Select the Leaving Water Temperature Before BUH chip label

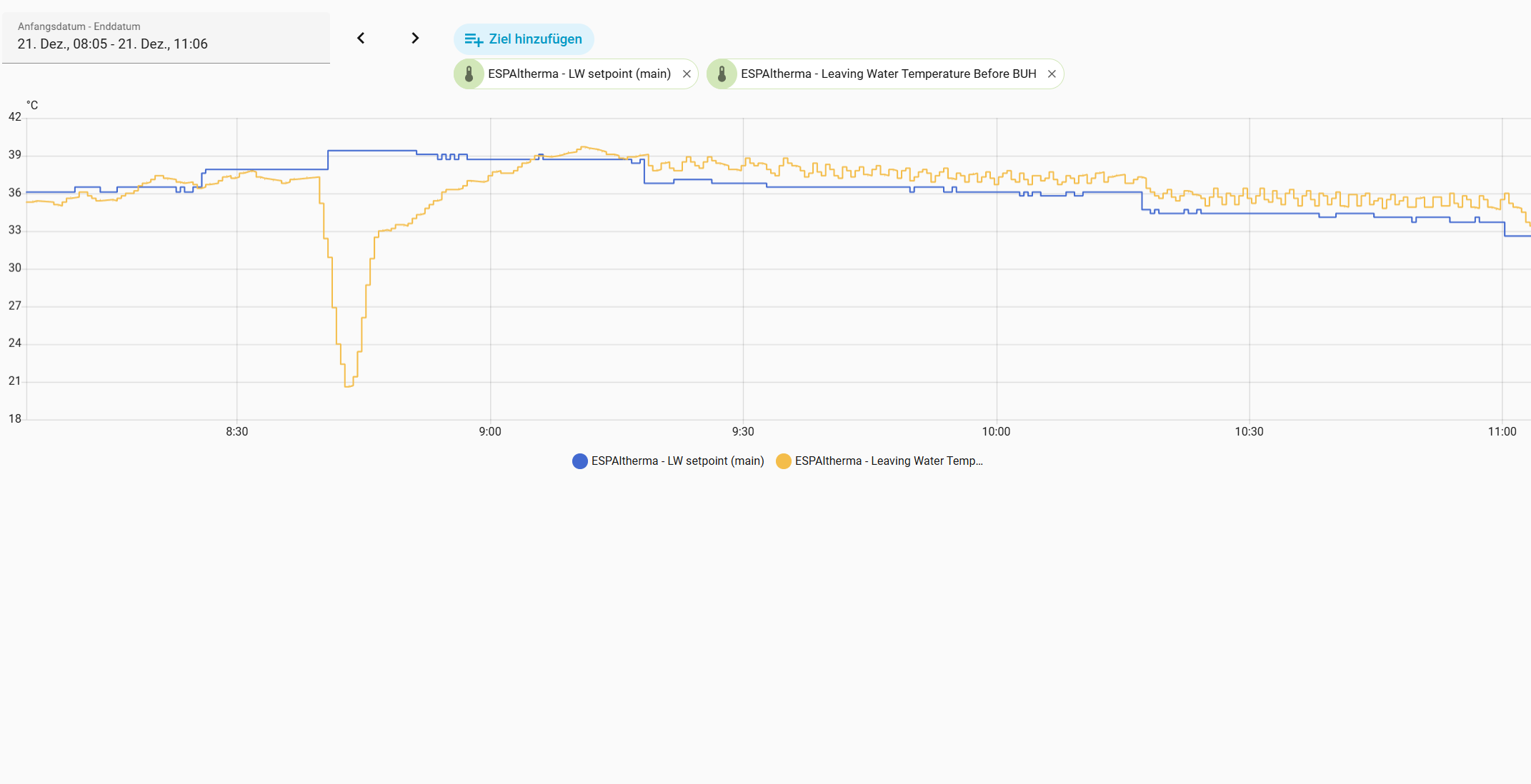click(888, 74)
